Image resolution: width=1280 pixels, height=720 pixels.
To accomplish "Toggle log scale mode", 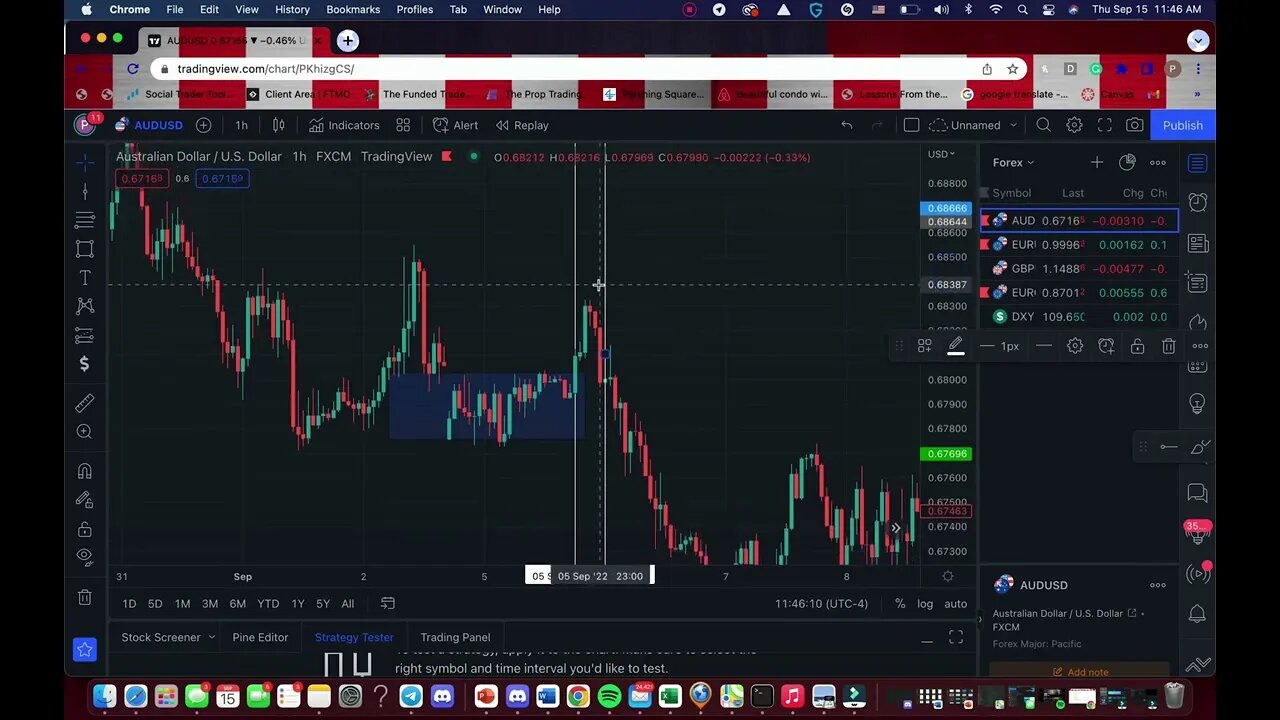I will 925,604.
